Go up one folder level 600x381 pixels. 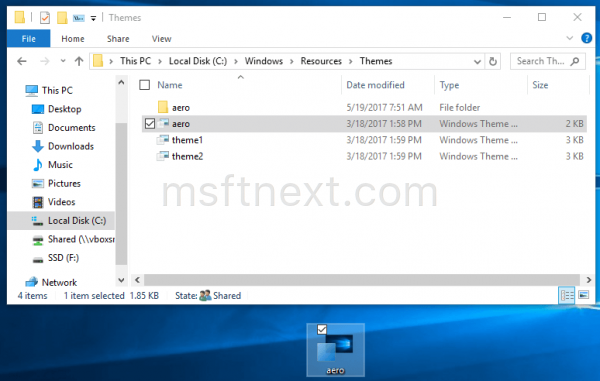point(79,61)
